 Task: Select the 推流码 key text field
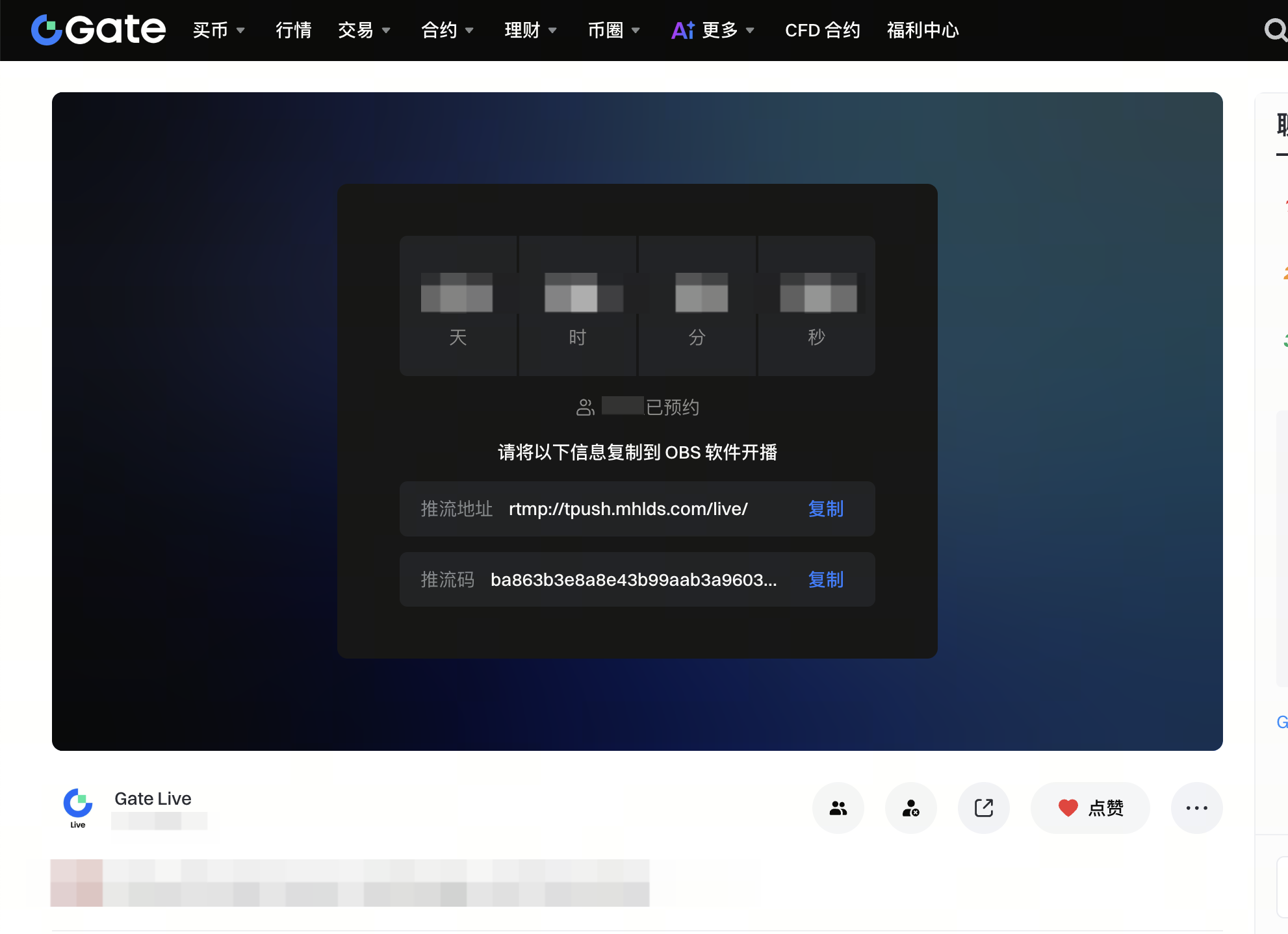(638, 579)
